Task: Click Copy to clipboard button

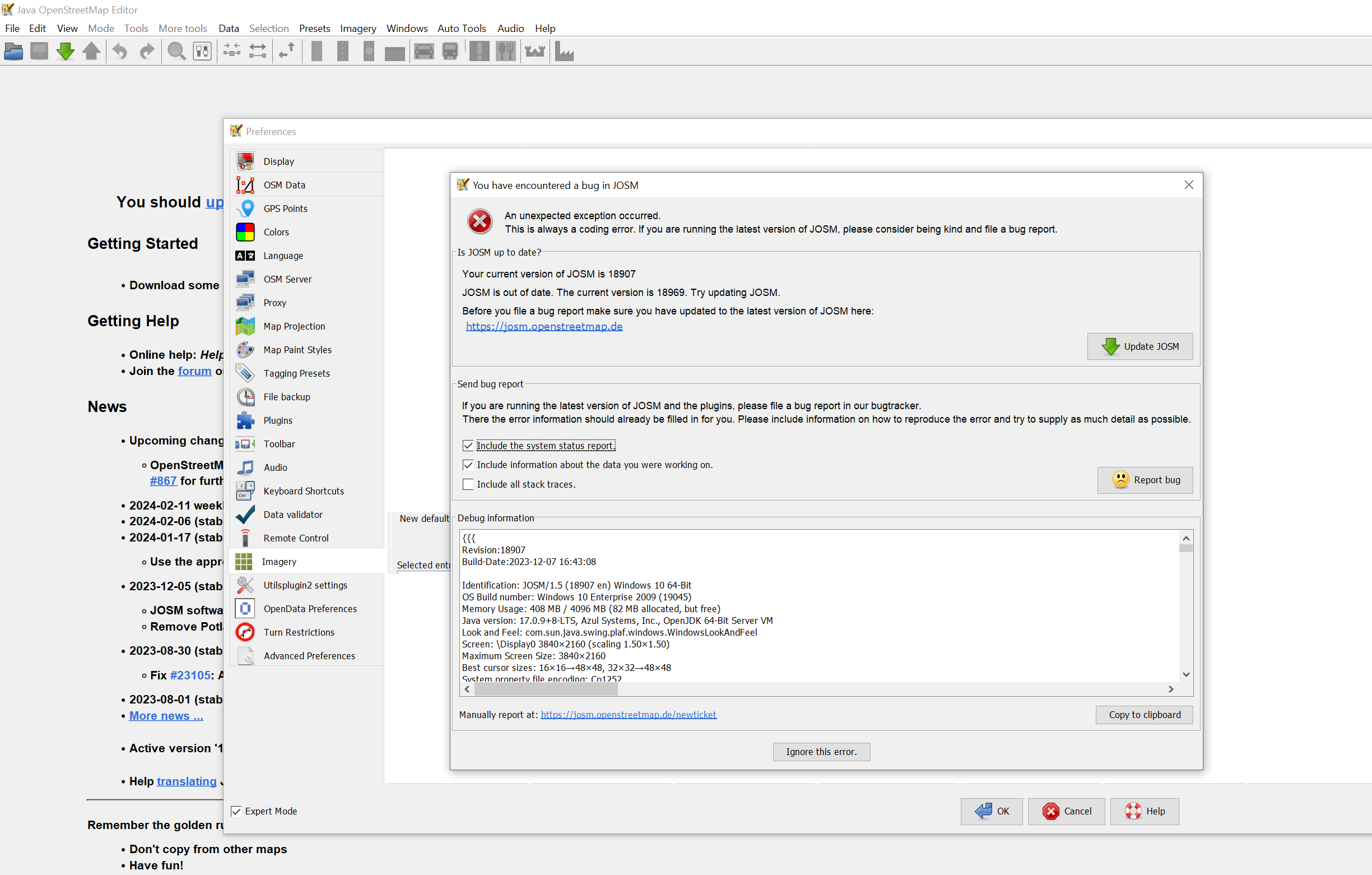Action: click(1144, 715)
